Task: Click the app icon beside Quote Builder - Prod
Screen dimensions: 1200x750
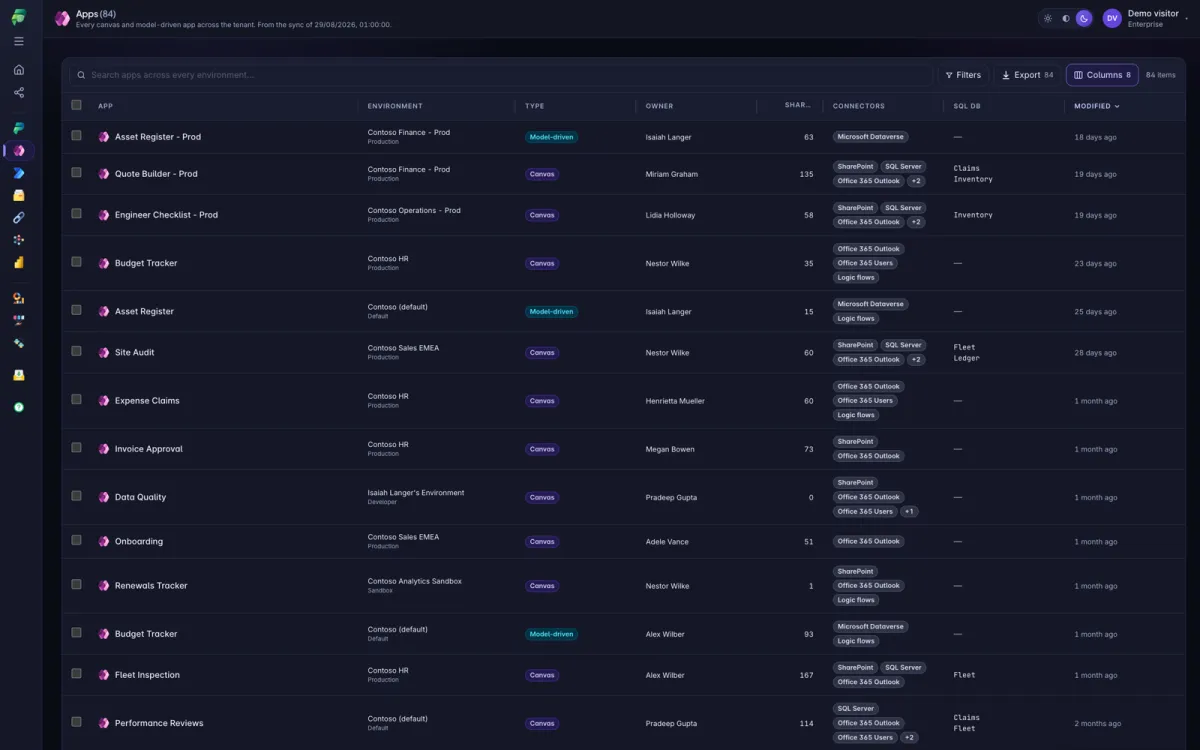Action: click(x=104, y=174)
